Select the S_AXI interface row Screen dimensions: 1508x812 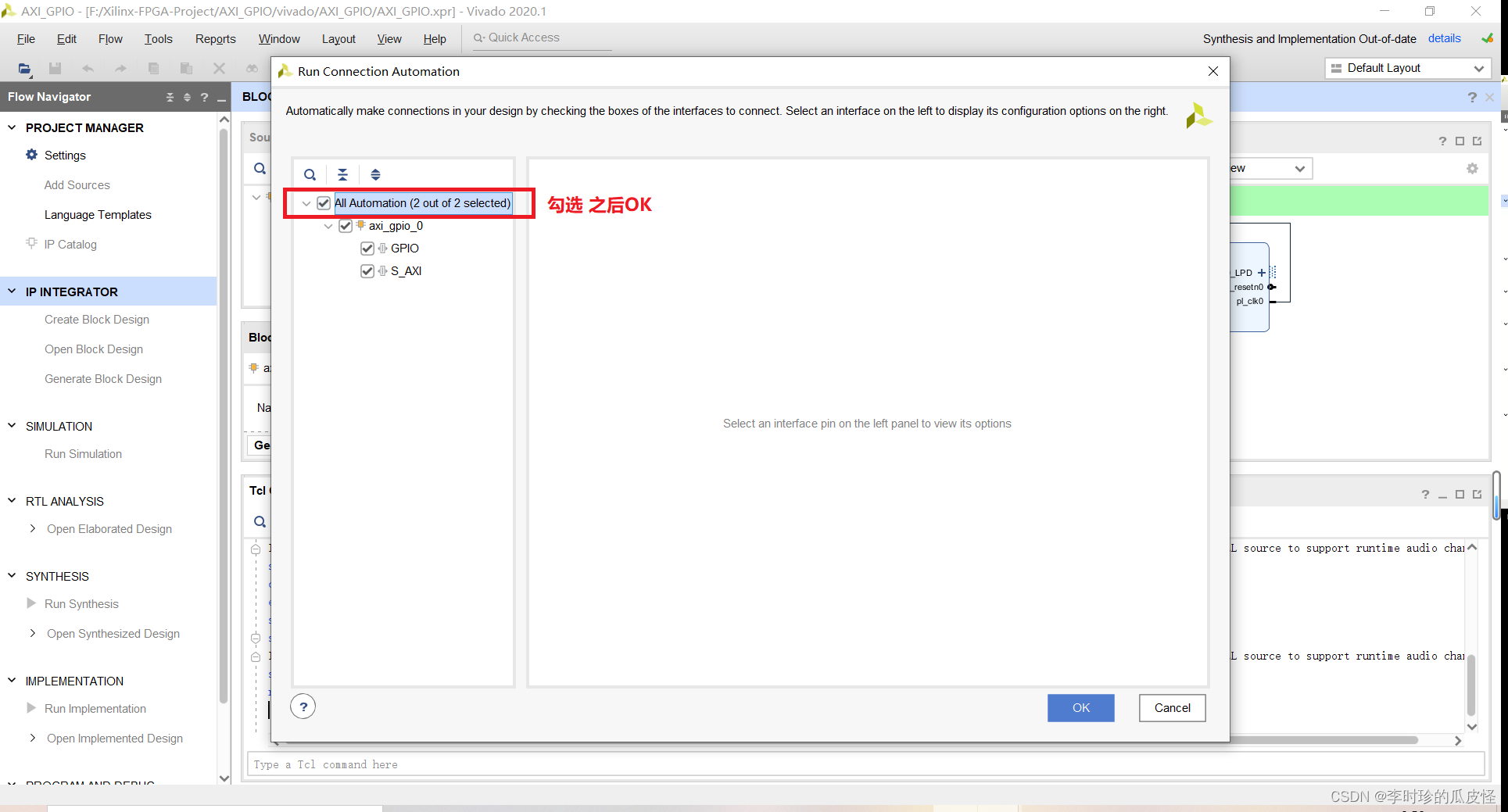pyautogui.click(x=406, y=271)
